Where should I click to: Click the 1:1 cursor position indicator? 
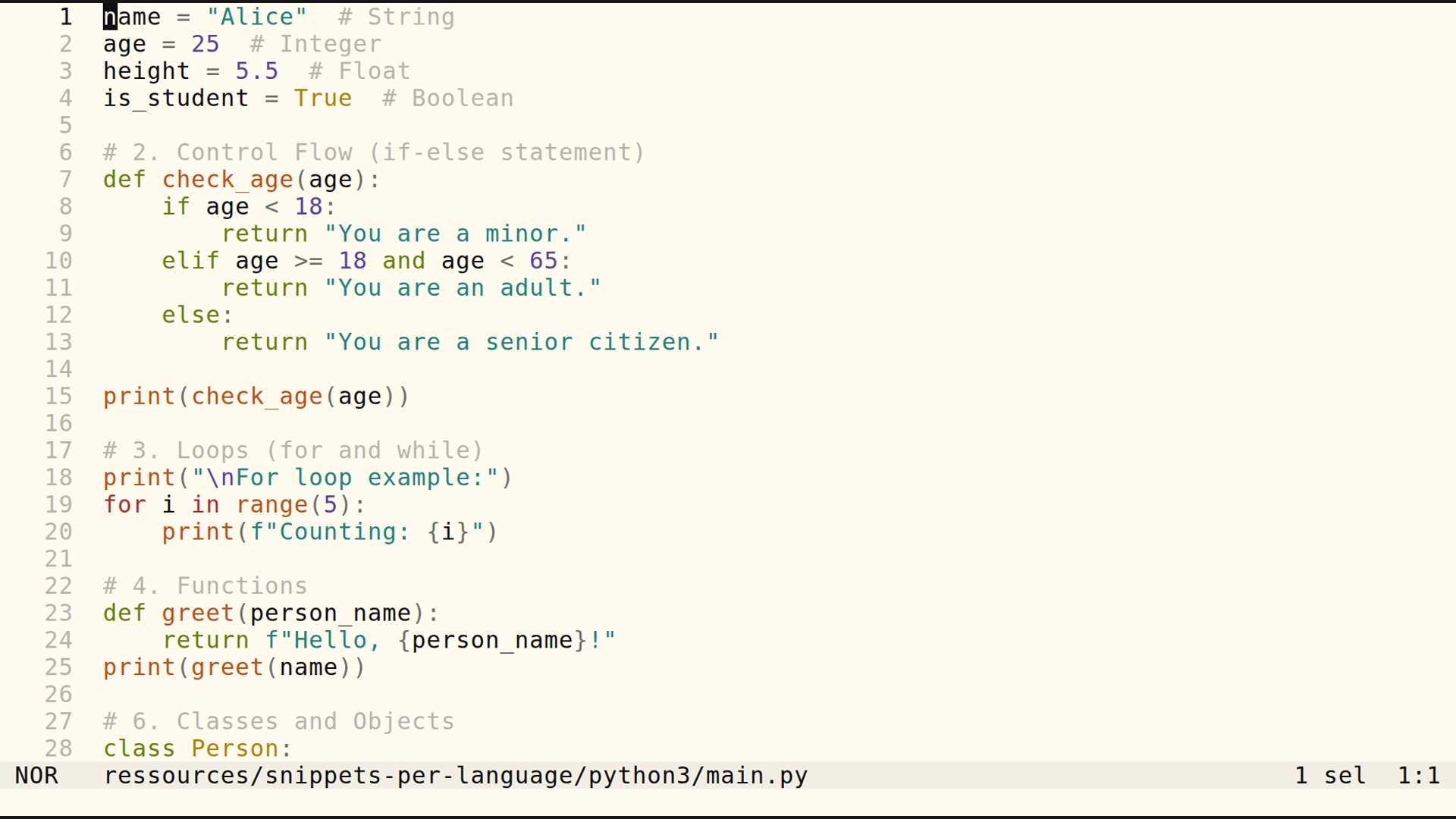click(x=1420, y=775)
